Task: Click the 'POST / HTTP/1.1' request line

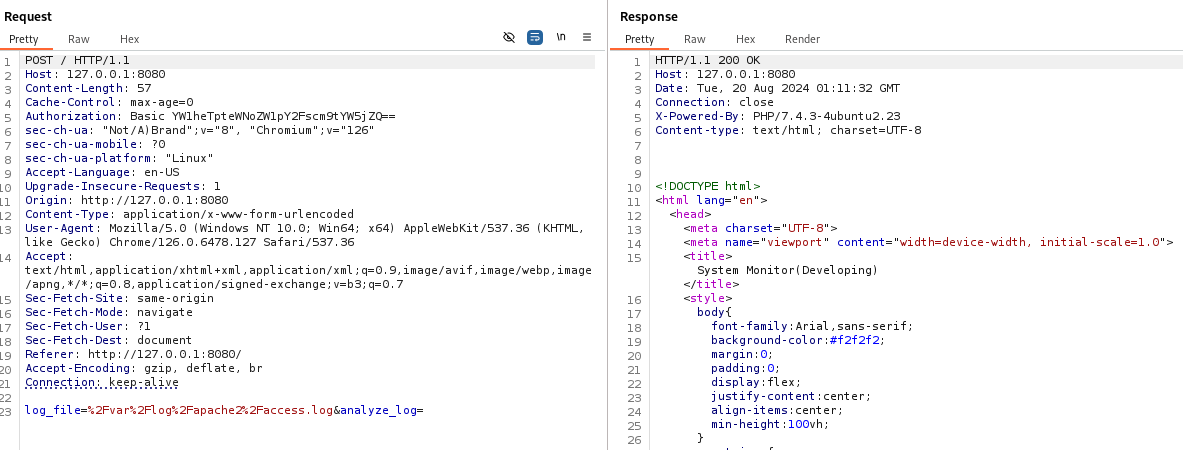Action: pos(78,60)
